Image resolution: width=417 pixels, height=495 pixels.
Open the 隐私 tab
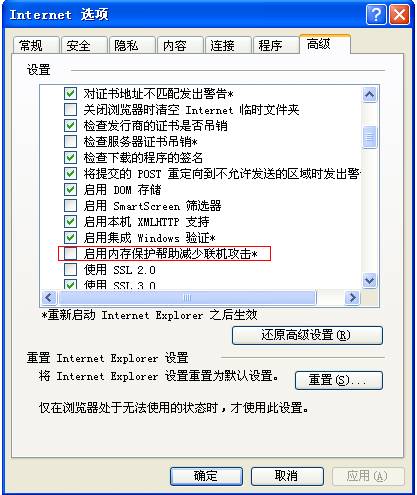(132, 45)
